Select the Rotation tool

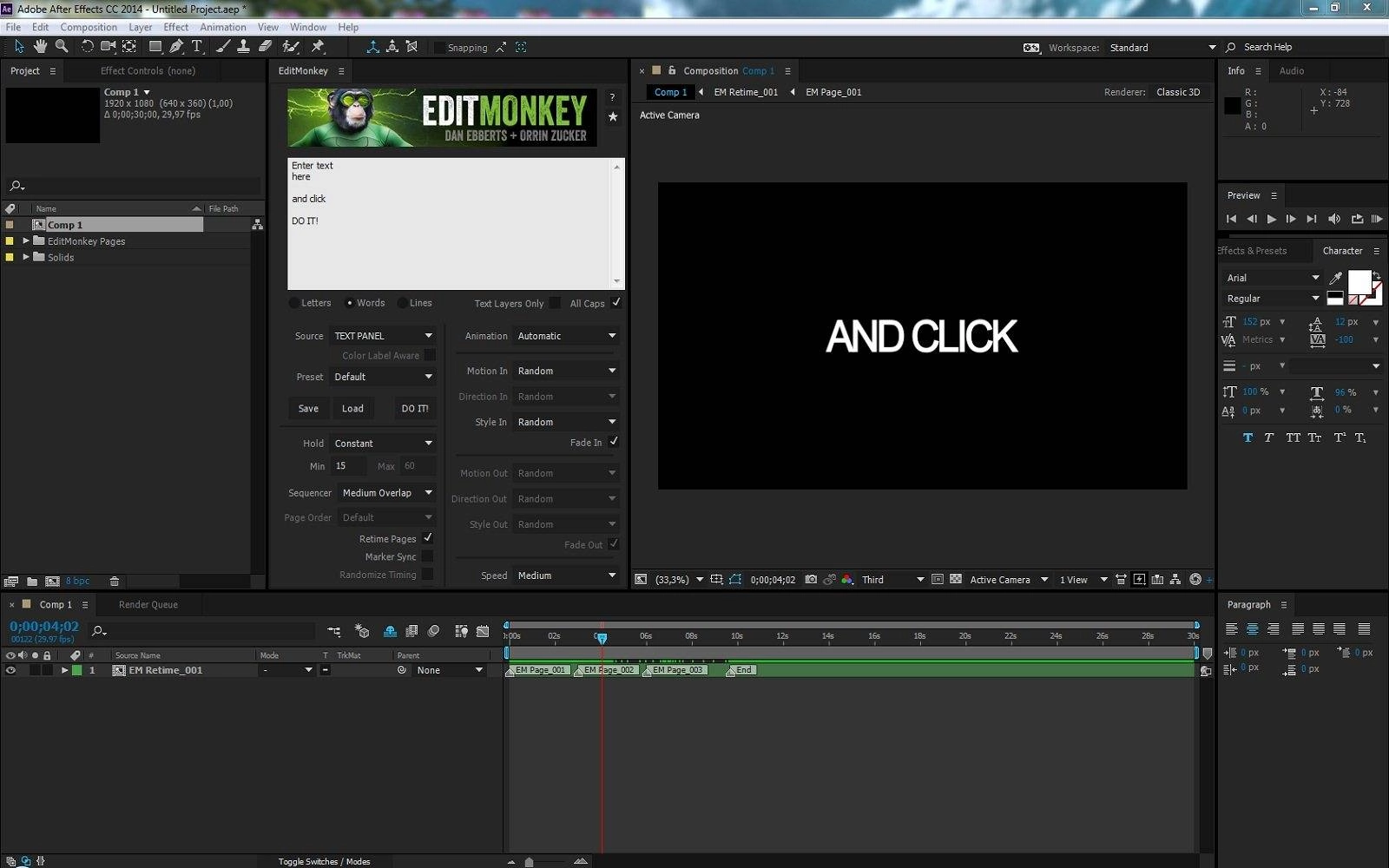[87, 47]
